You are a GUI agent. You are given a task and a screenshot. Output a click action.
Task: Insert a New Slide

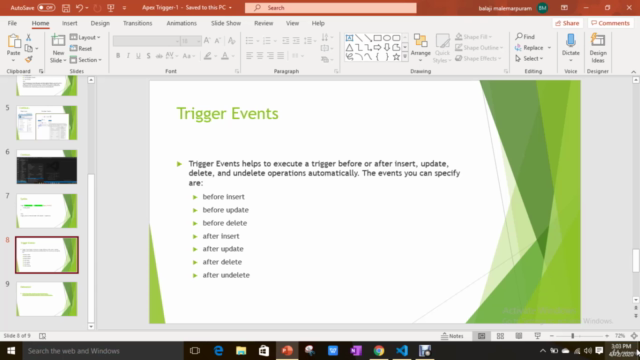coord(58,48)
